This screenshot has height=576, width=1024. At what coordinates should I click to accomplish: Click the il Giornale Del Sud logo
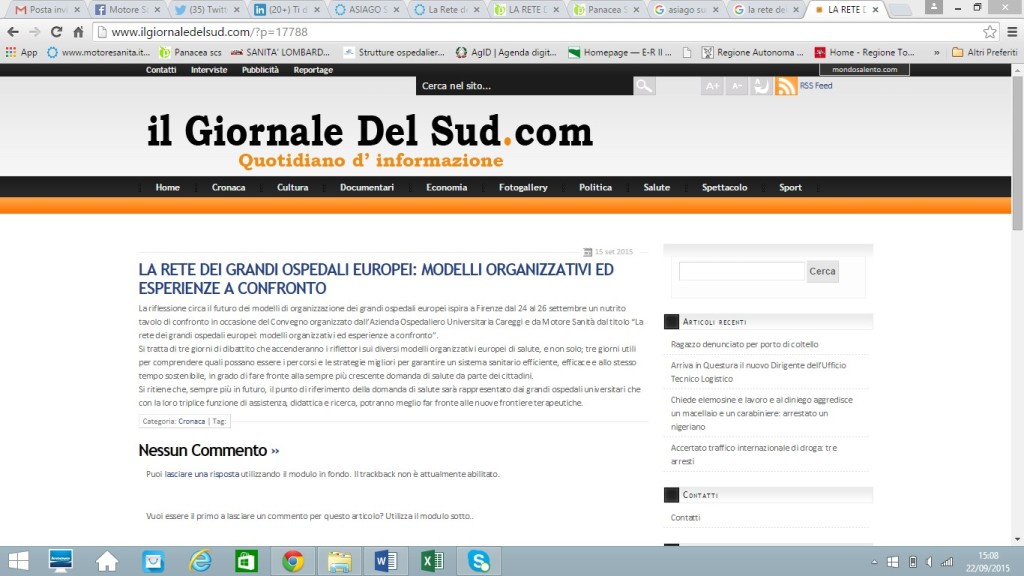point(370,140)
